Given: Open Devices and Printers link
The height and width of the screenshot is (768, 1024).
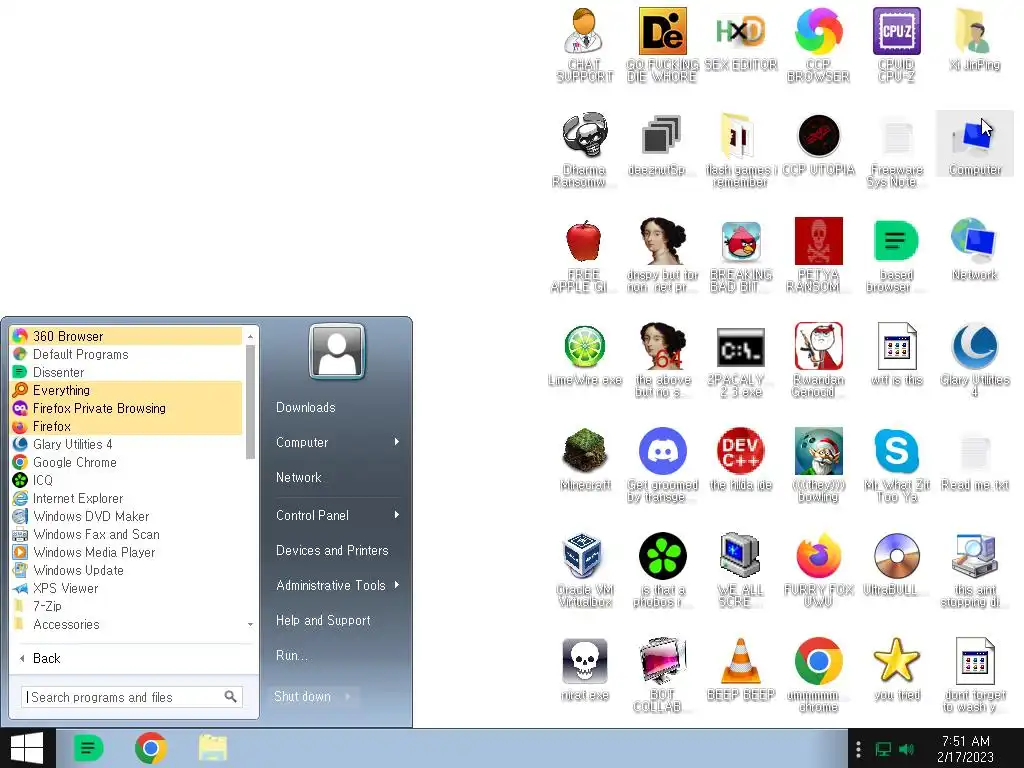Looking at the screenshot, I should (332, 551).
